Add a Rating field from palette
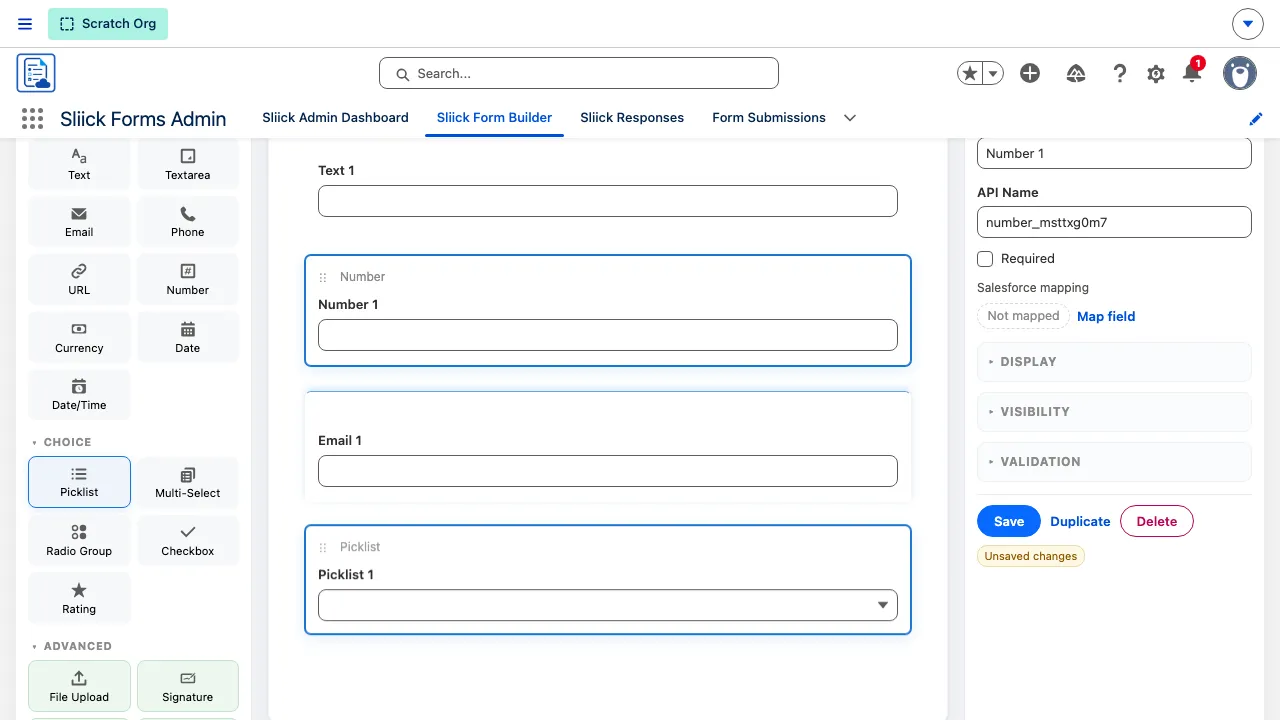 79,599
